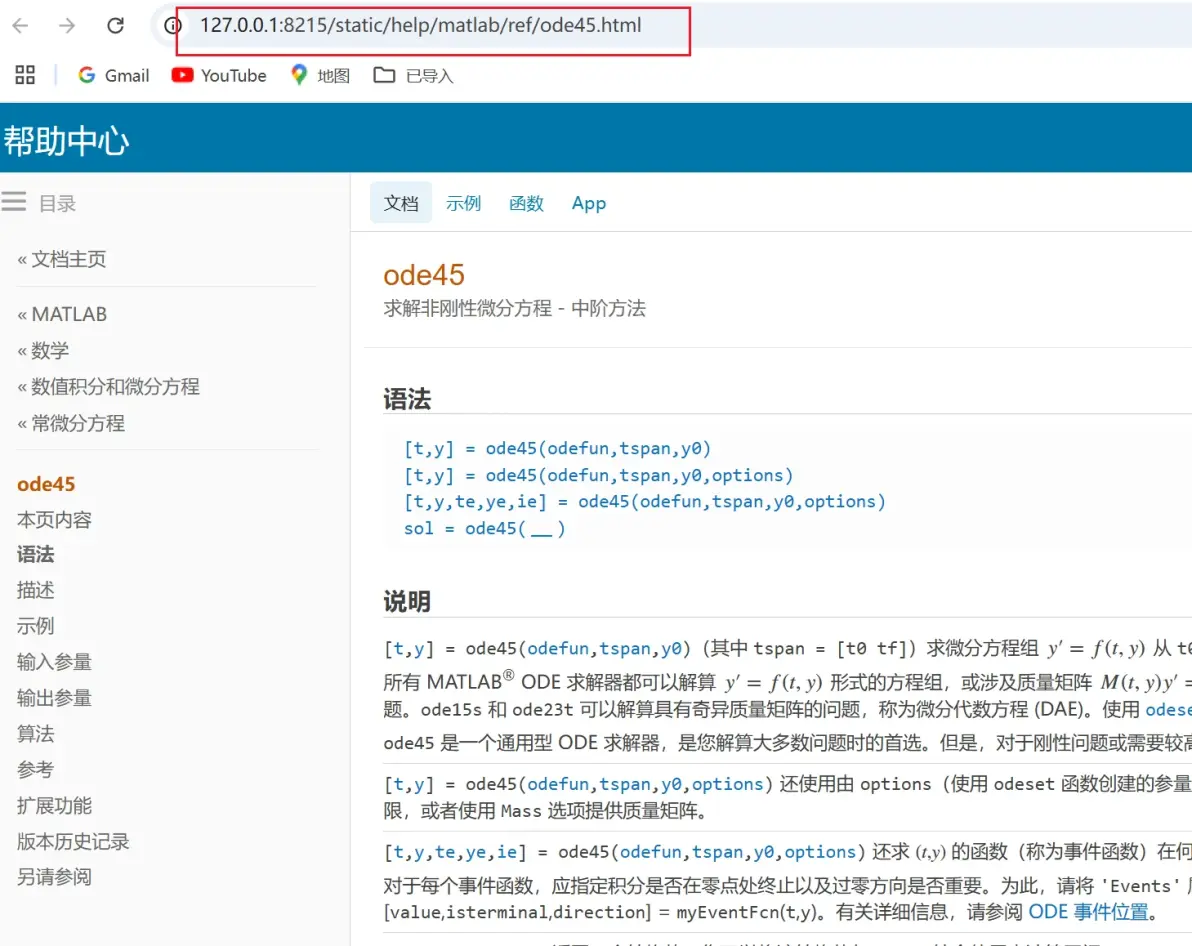
Task: Click the browser back arrow
Action: coord(21,25)
